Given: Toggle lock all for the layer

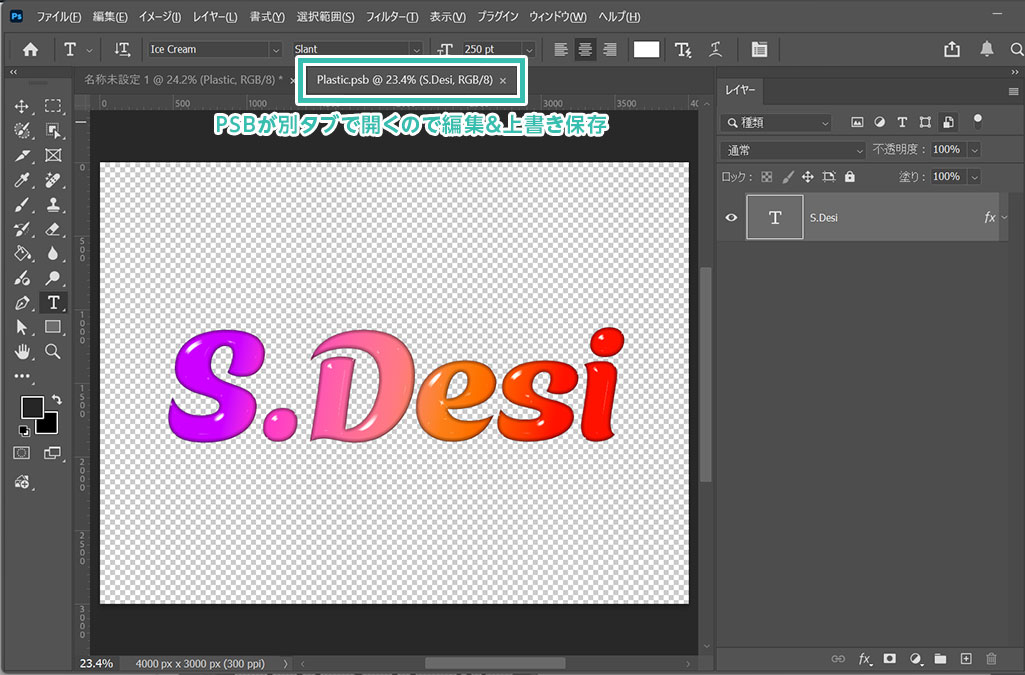Looking at the screenshot, I should click(x=849, y=176).
